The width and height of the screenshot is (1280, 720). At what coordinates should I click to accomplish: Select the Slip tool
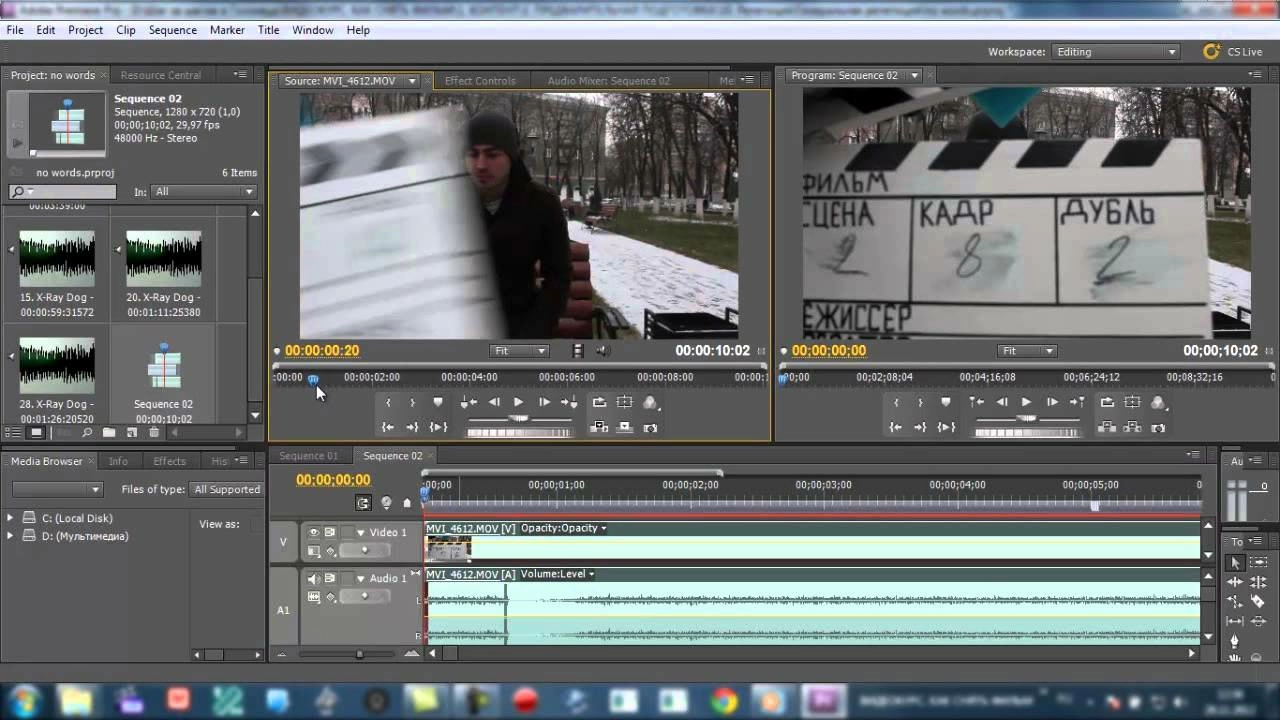click(x=1235, y=621)
